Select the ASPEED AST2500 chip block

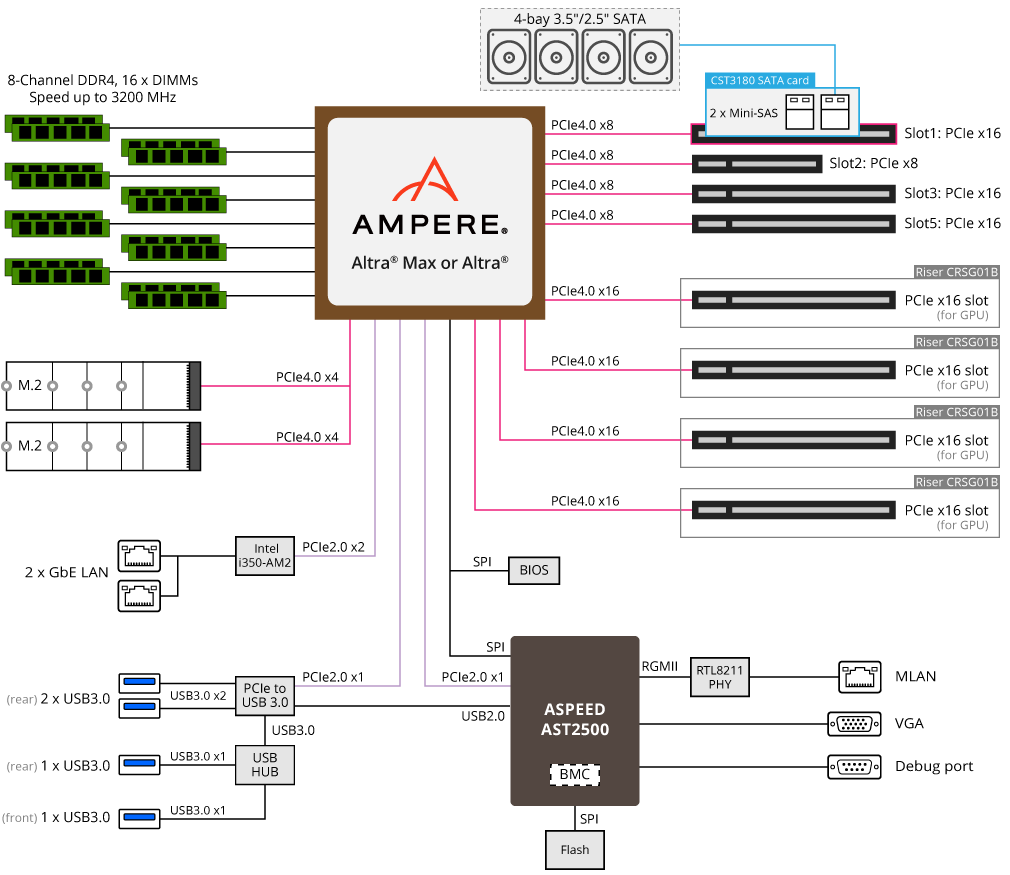(575, 720)
